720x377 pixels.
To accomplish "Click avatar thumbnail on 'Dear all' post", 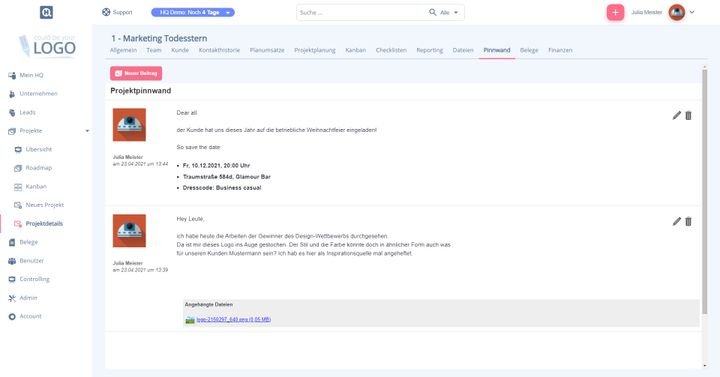I will tap(129, 125).
